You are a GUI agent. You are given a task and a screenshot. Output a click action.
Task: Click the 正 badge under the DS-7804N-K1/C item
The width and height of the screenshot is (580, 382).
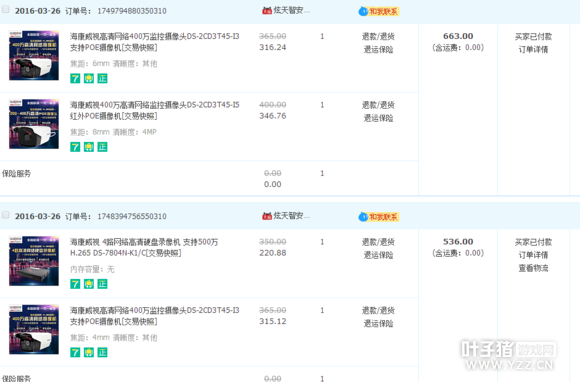tap(102, 284)
